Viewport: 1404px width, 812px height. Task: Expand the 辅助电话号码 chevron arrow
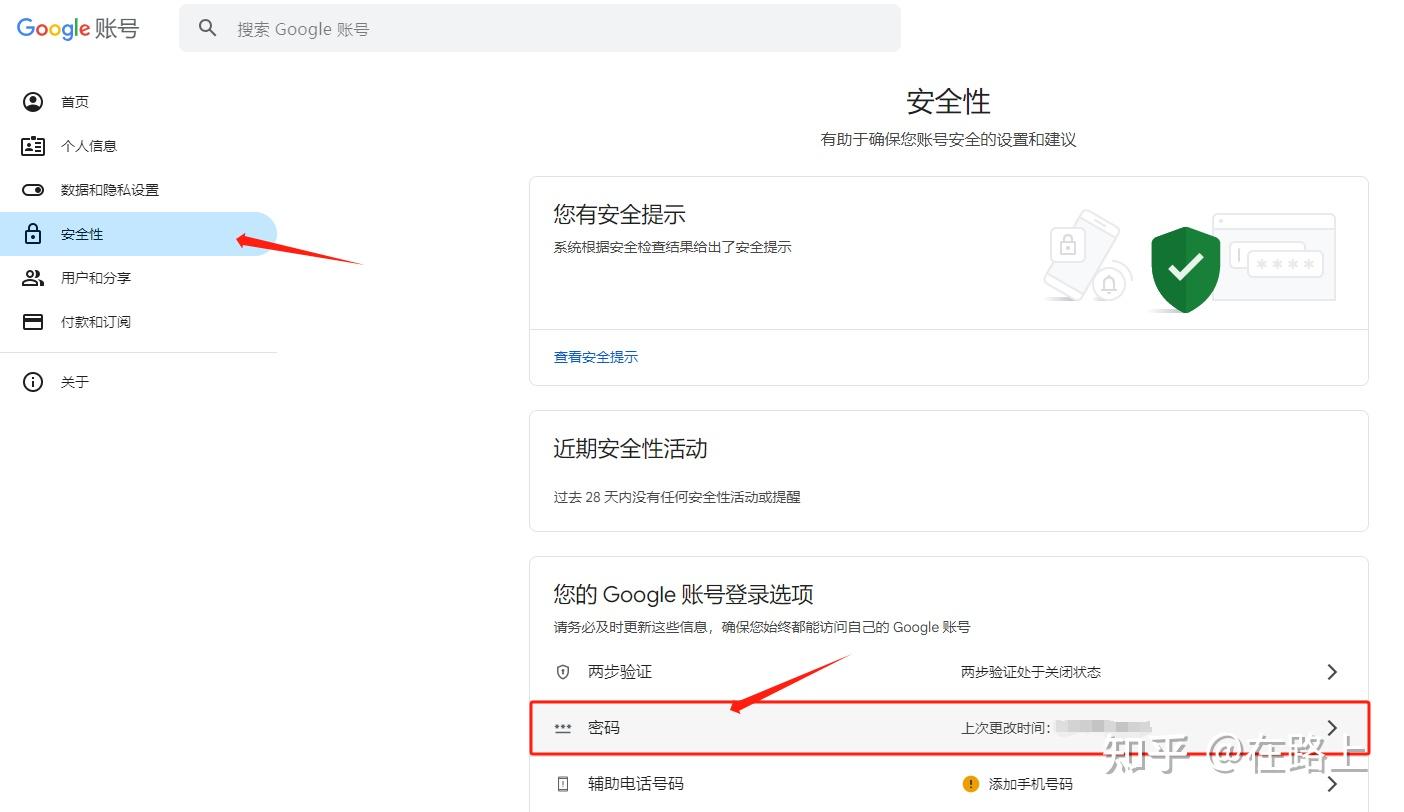pyautogui.click(x=1332, y=784)
